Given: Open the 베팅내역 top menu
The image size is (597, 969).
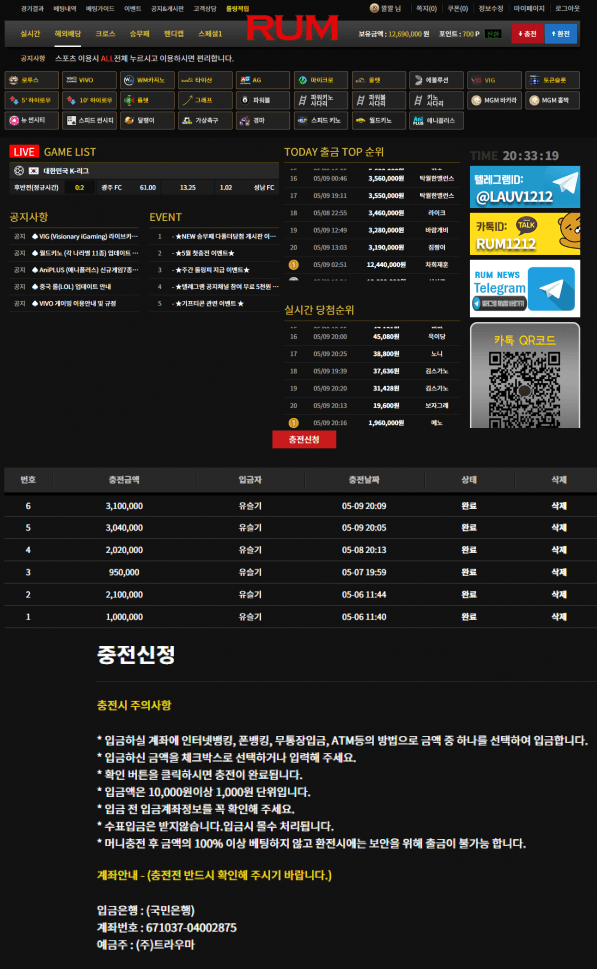Looking at the screenshot, I should point(64,9).
